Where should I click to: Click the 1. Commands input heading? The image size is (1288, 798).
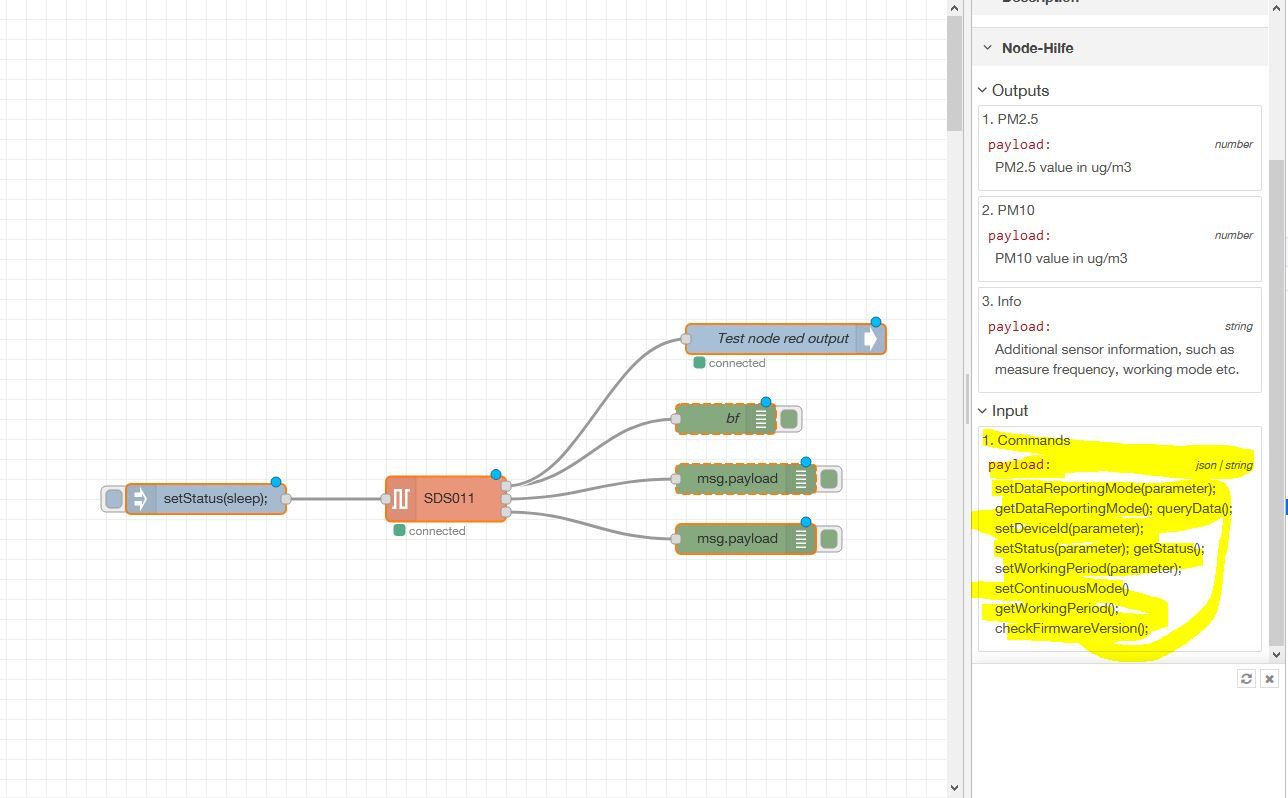point(1026,440)
